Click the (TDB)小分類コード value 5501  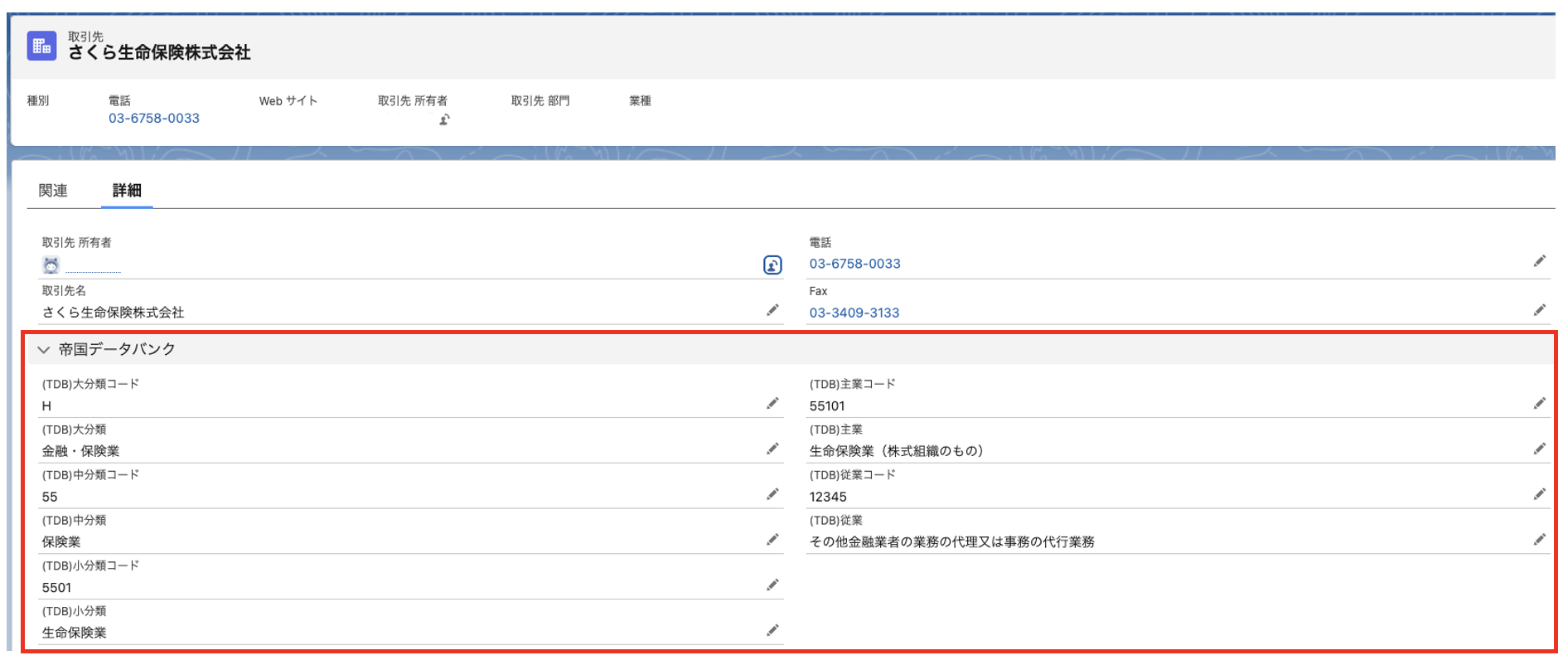tap(56, 588)
